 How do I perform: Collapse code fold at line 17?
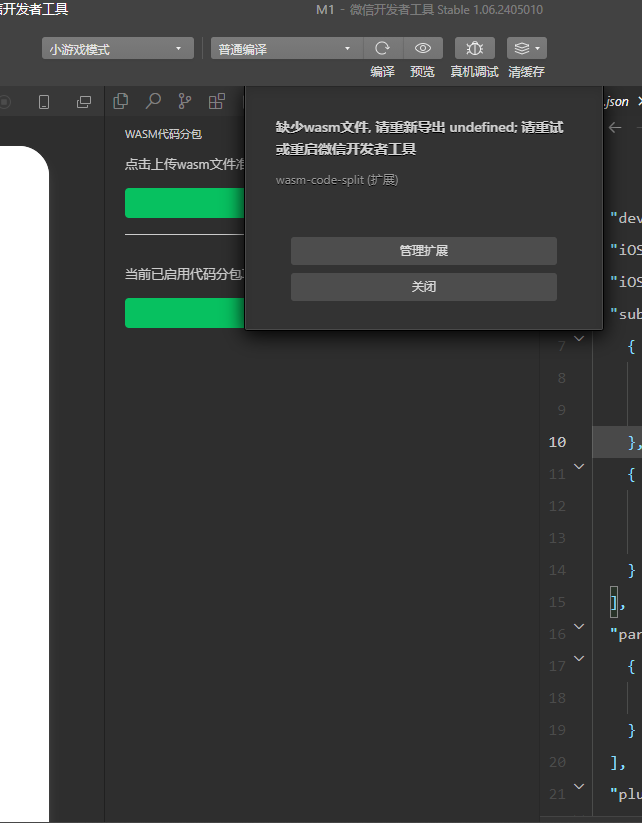[x=579, y=658]
